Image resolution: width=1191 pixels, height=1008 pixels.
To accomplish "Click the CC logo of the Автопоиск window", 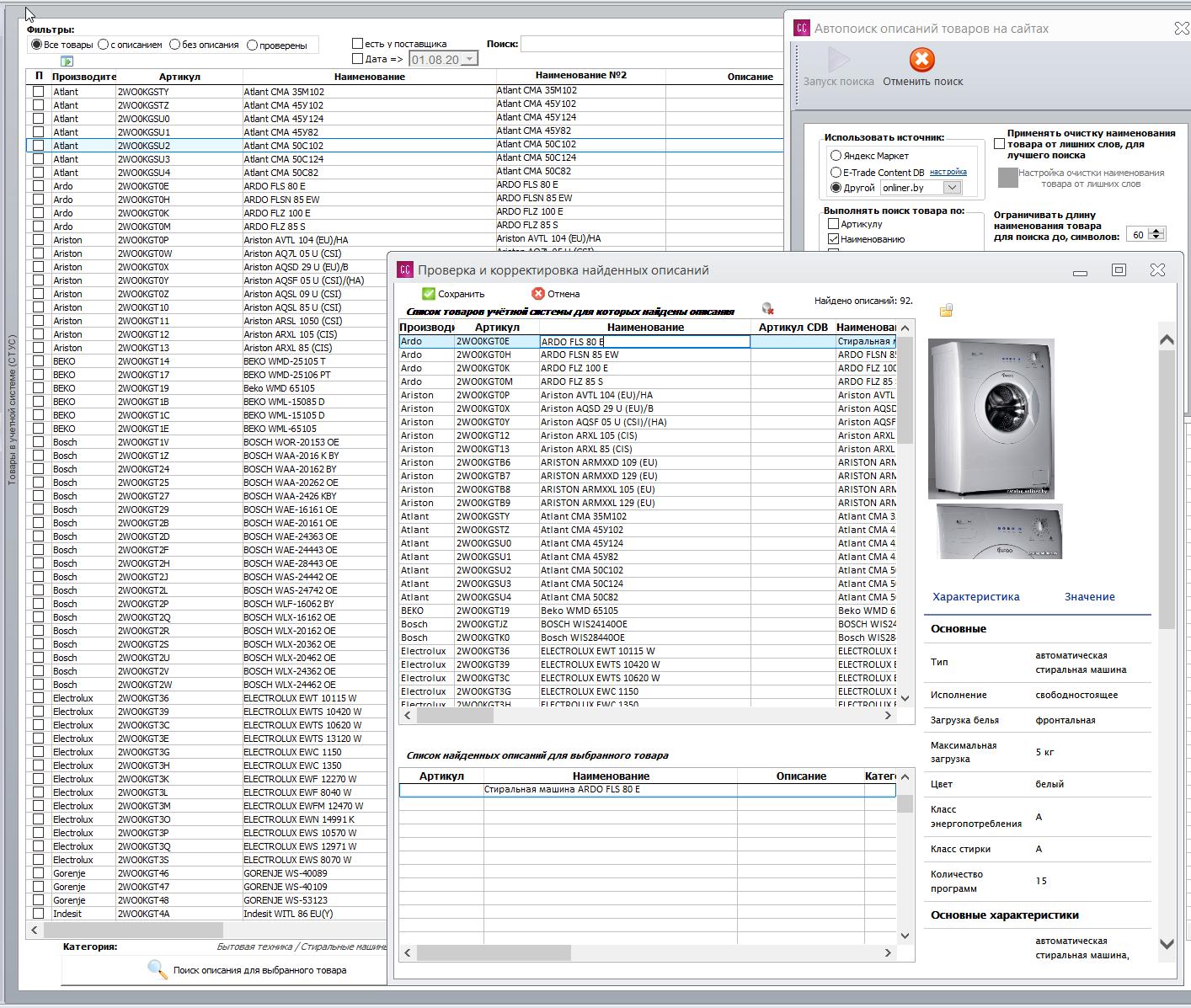I will 802,29.
